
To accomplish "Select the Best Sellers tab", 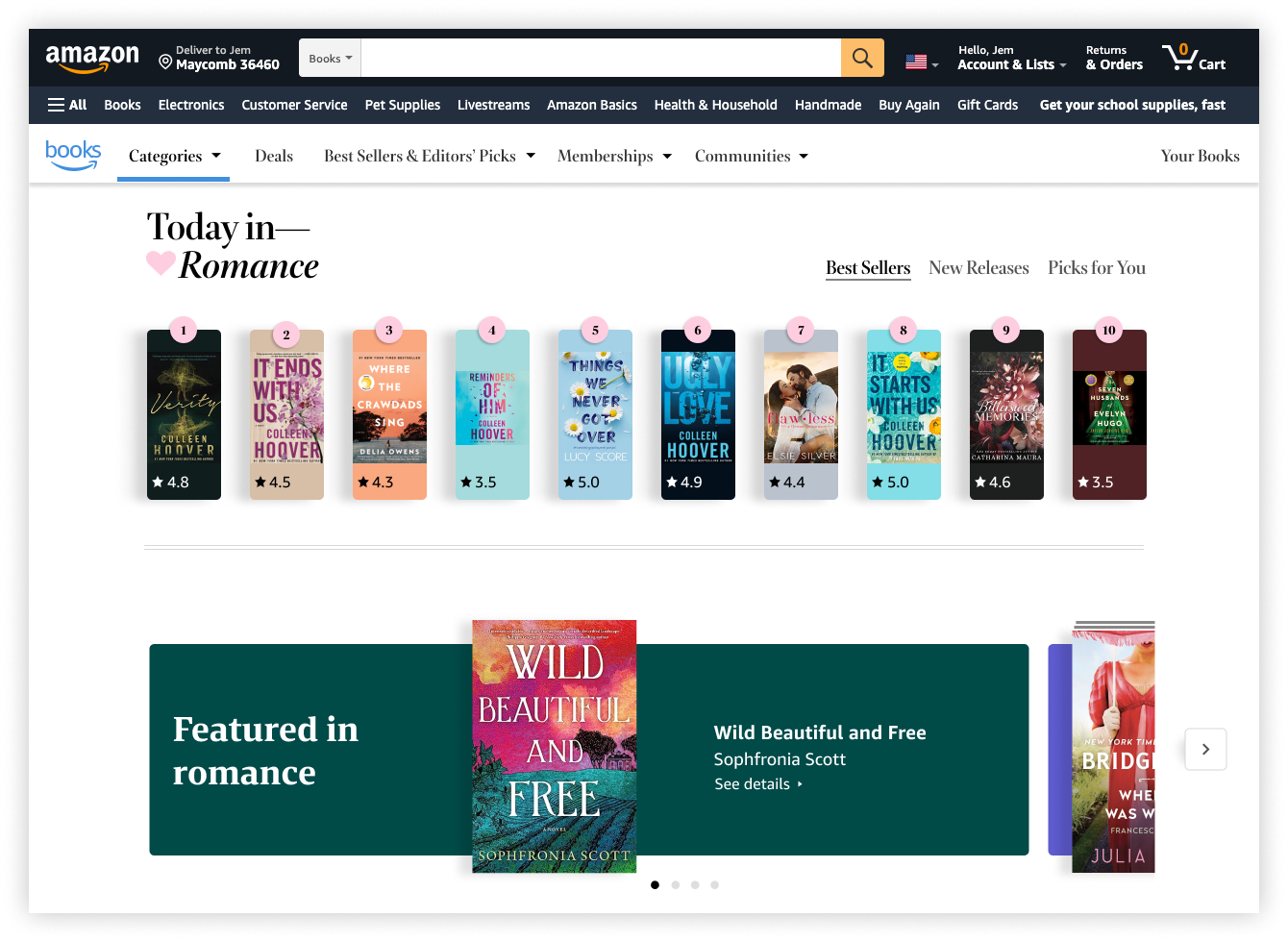I will click(x=868, y=268).
